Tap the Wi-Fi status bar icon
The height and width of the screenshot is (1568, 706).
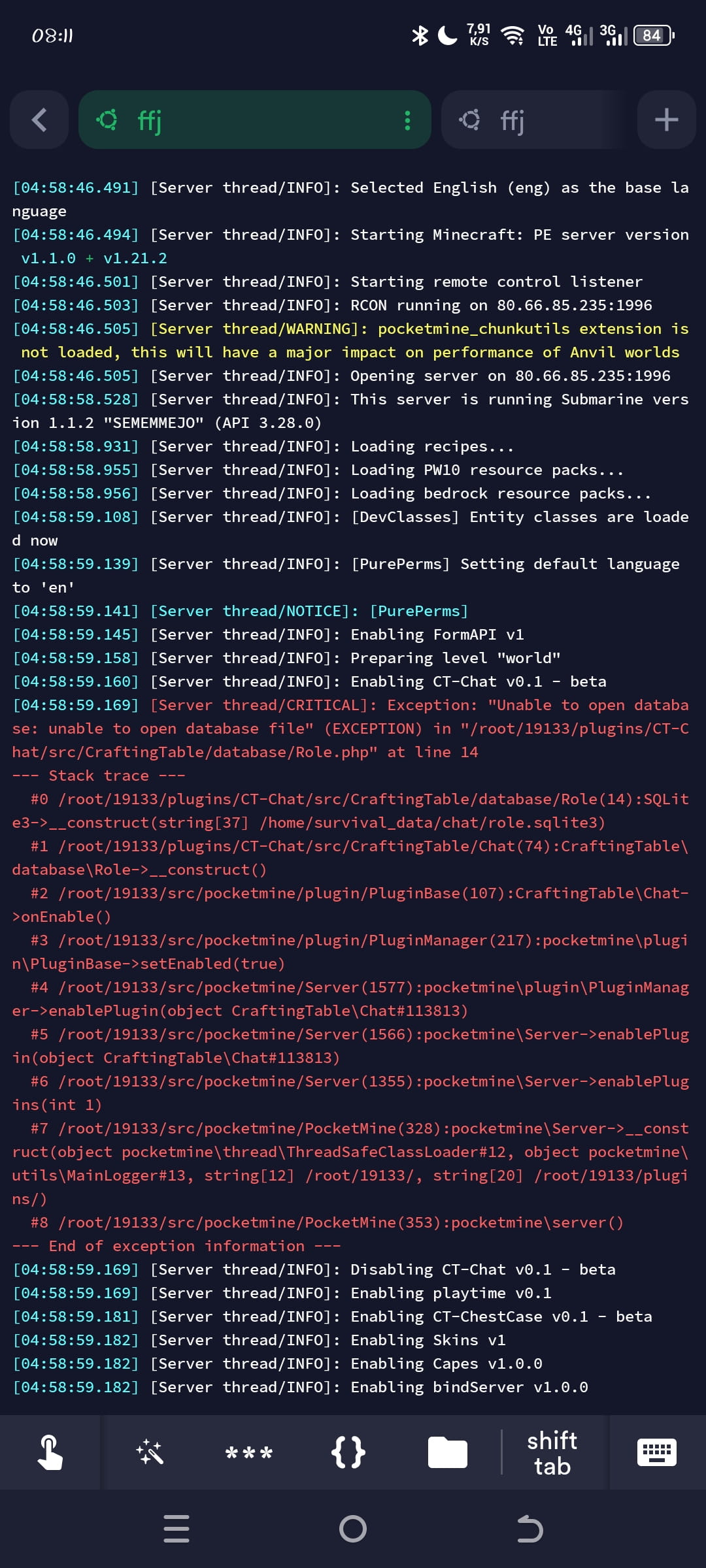(513, 35)
